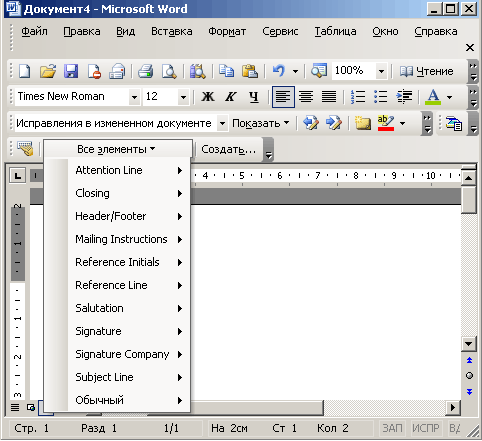
Task: Open font size 12 dropdown
Action: 183,97
